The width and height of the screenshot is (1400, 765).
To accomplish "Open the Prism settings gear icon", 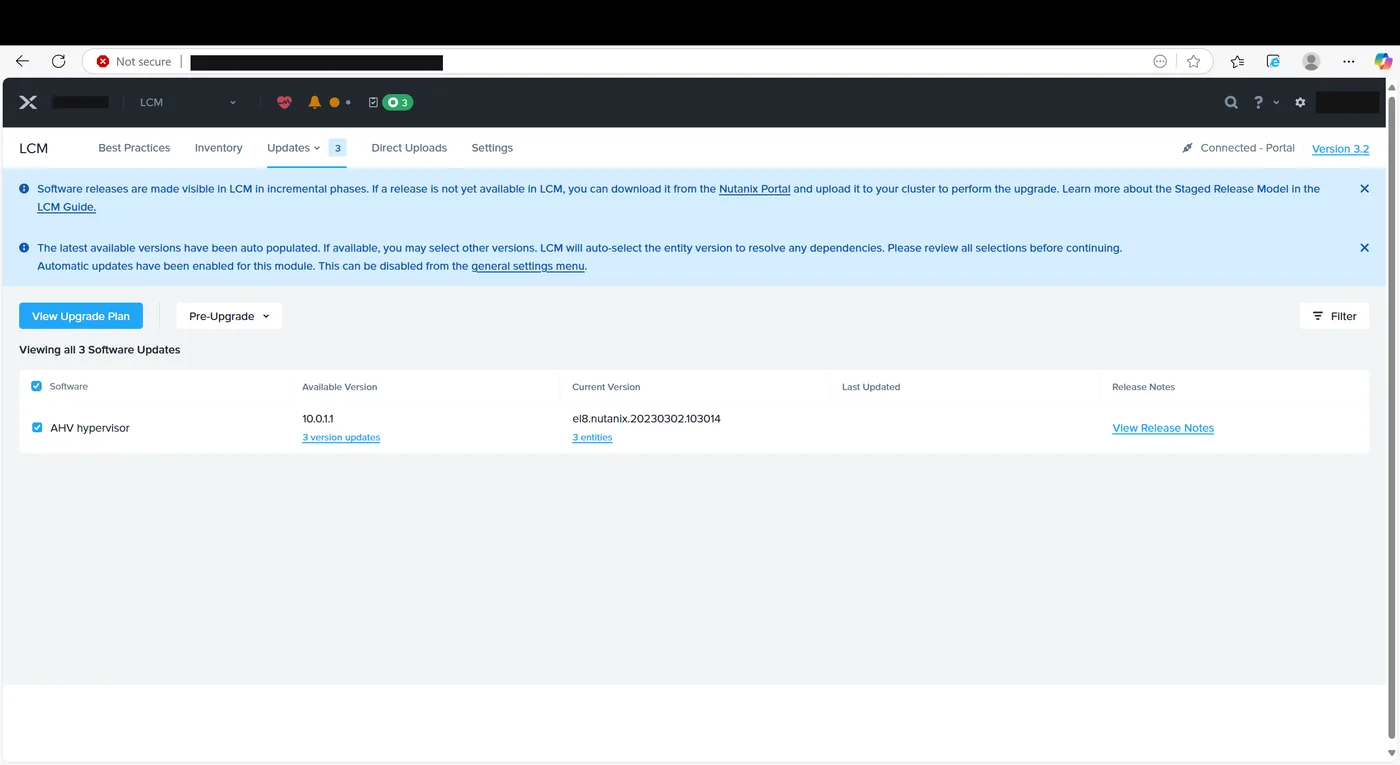I will coord(1300,102).
